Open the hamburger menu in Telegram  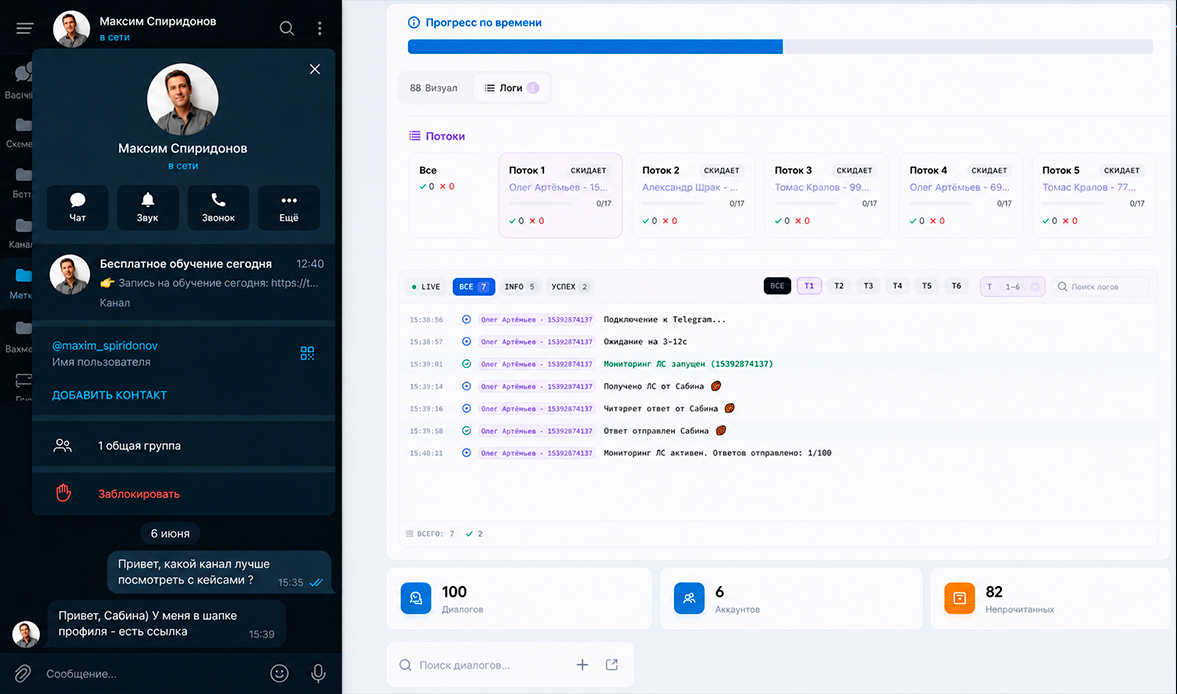point(25,29)
